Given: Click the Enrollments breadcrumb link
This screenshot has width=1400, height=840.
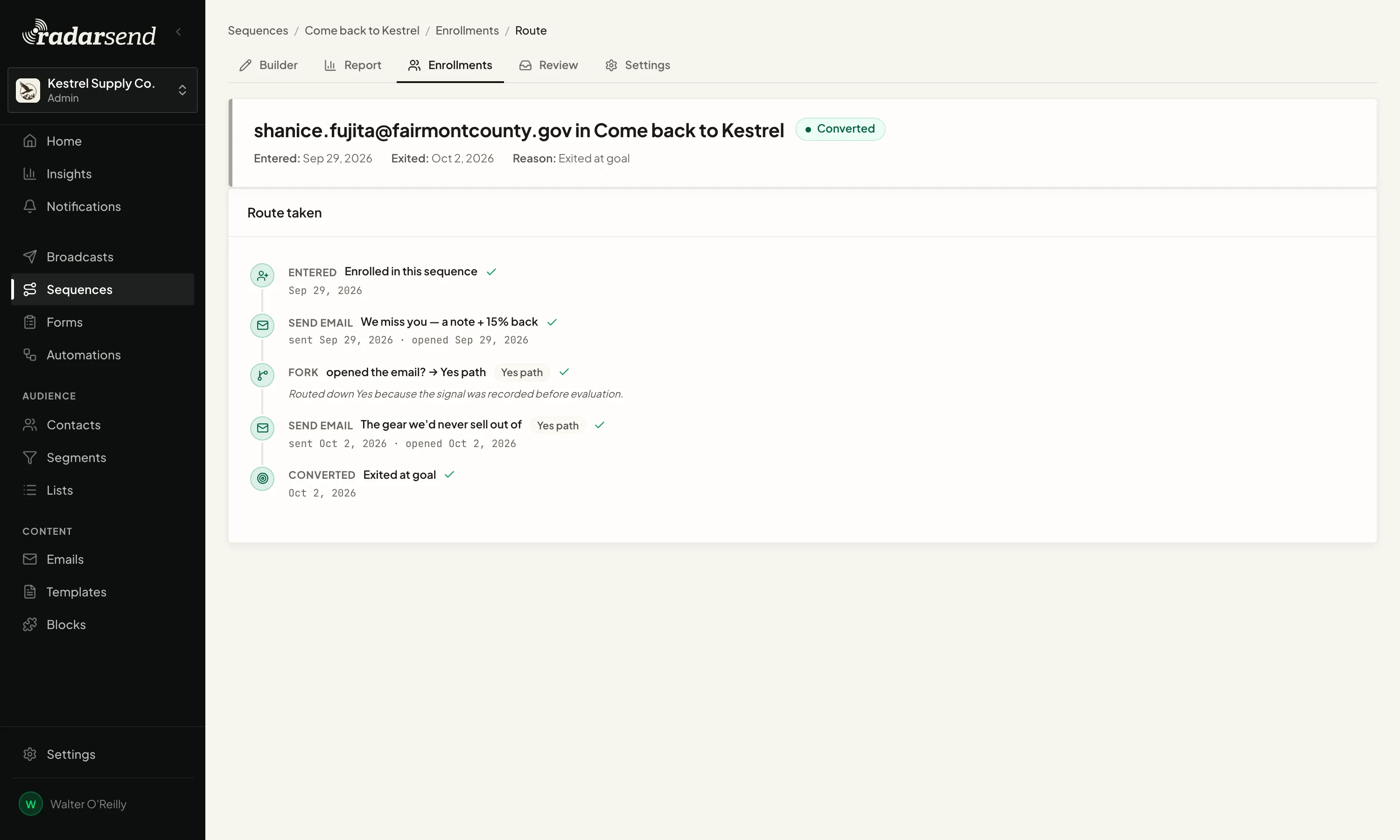Looking at the screenshot, I should coord(467,30).
